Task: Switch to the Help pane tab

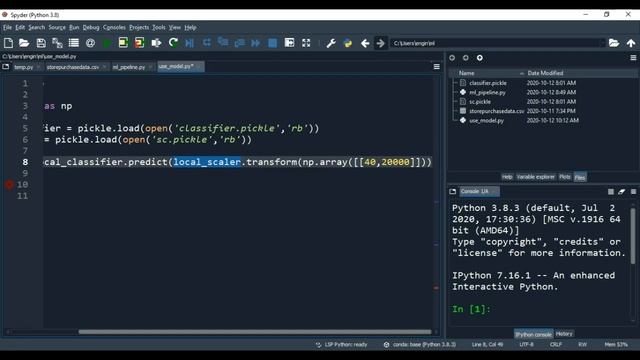Action: click(507, 177)
